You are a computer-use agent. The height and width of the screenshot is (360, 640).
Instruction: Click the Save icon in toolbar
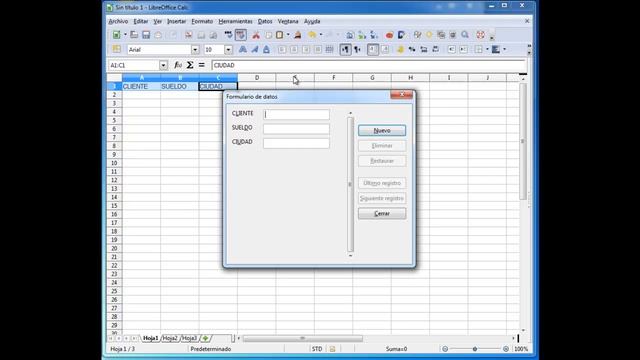(146, 35)
